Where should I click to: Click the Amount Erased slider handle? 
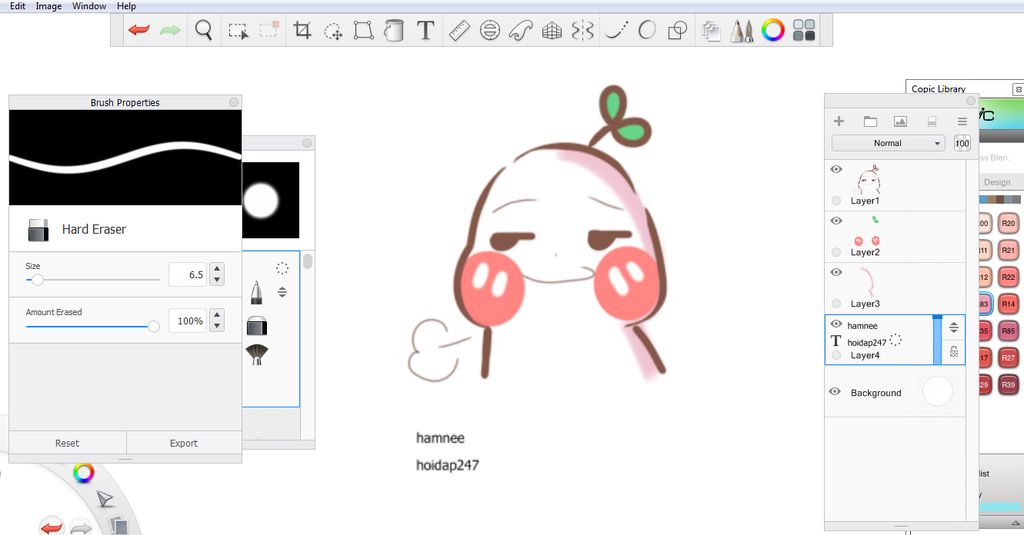click(153, 326)
